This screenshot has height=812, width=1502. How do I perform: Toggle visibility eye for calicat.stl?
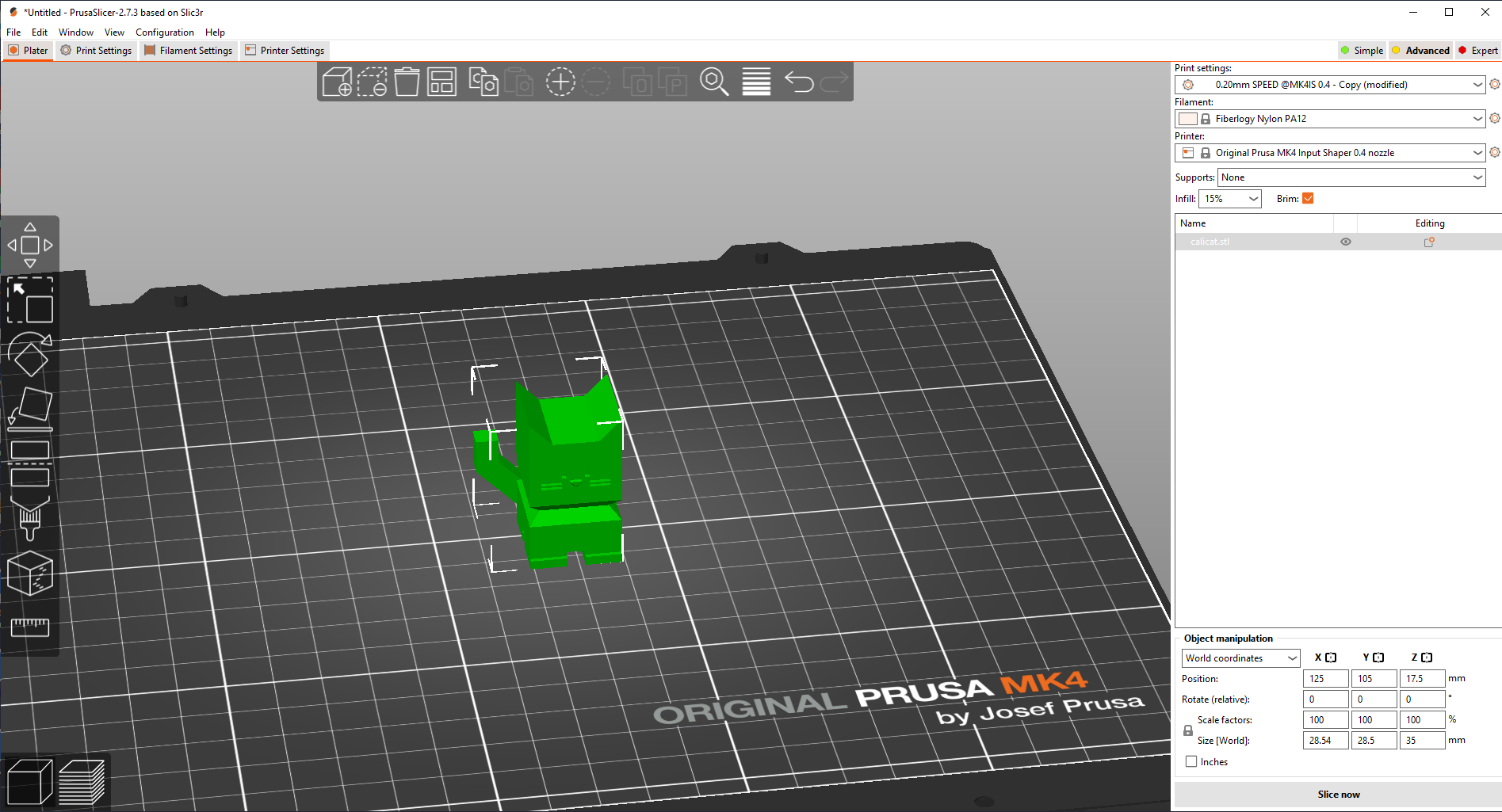[1345, 242]
